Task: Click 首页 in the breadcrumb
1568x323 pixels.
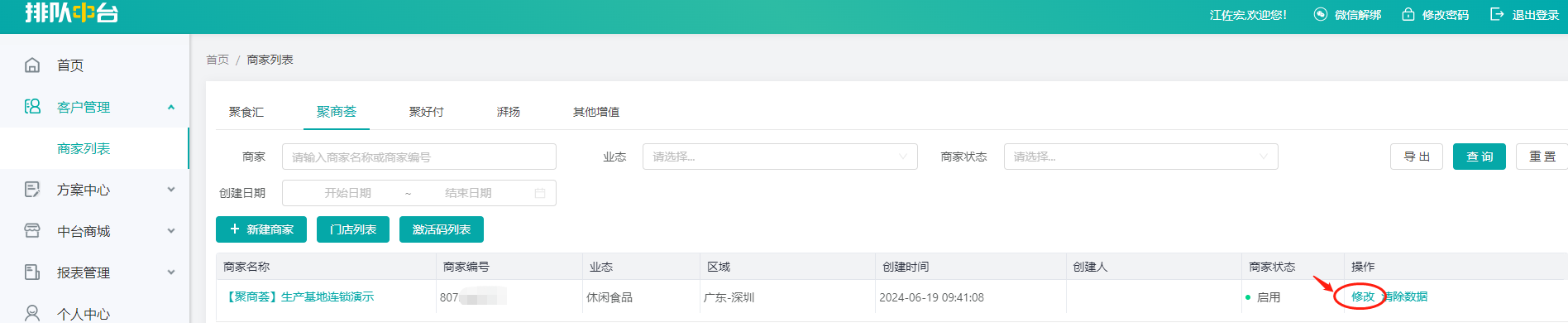Action: coord(218,60)
